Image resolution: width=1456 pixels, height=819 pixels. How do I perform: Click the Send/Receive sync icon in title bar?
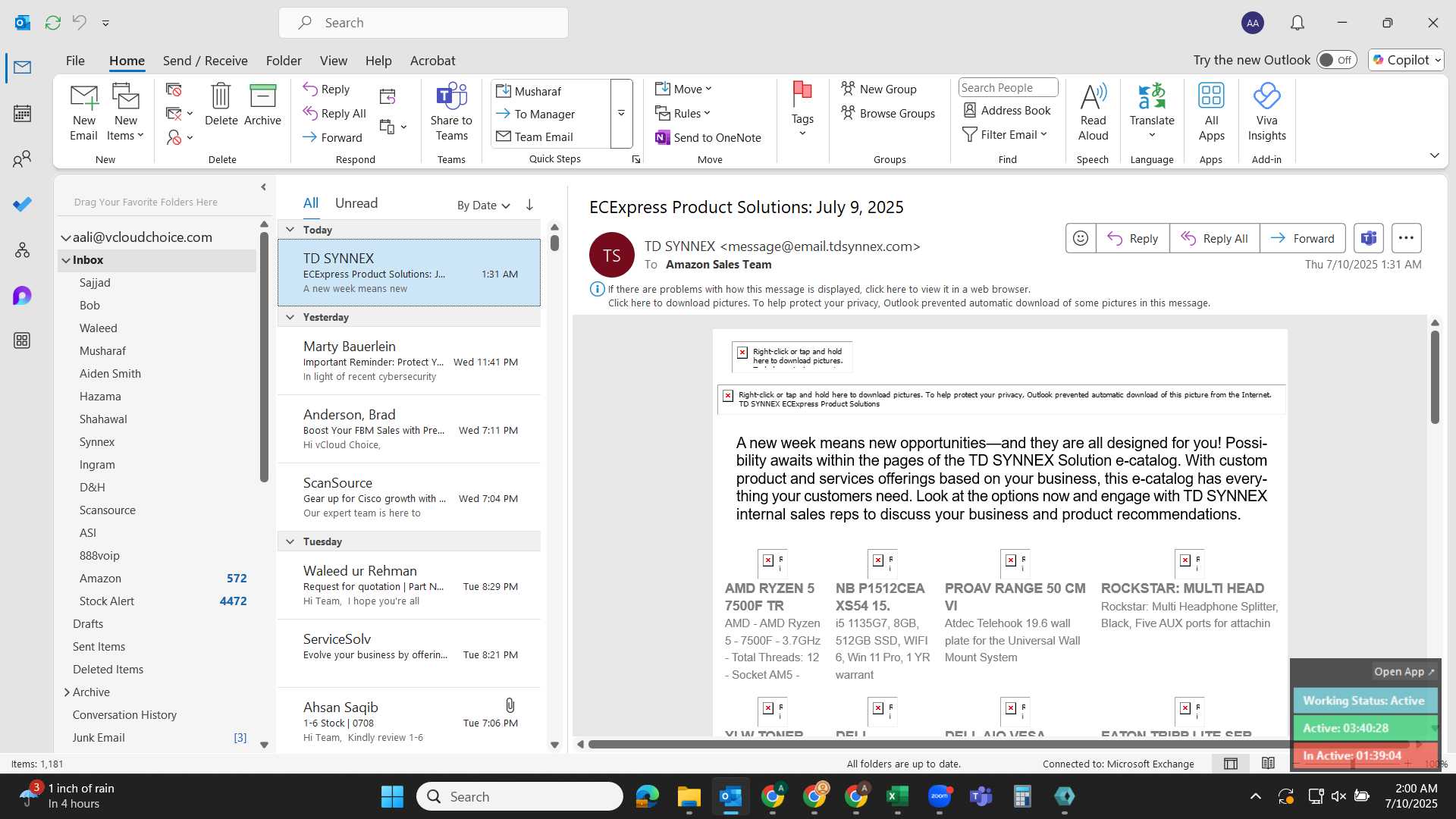pyautogui.click(x=52, y=23)
